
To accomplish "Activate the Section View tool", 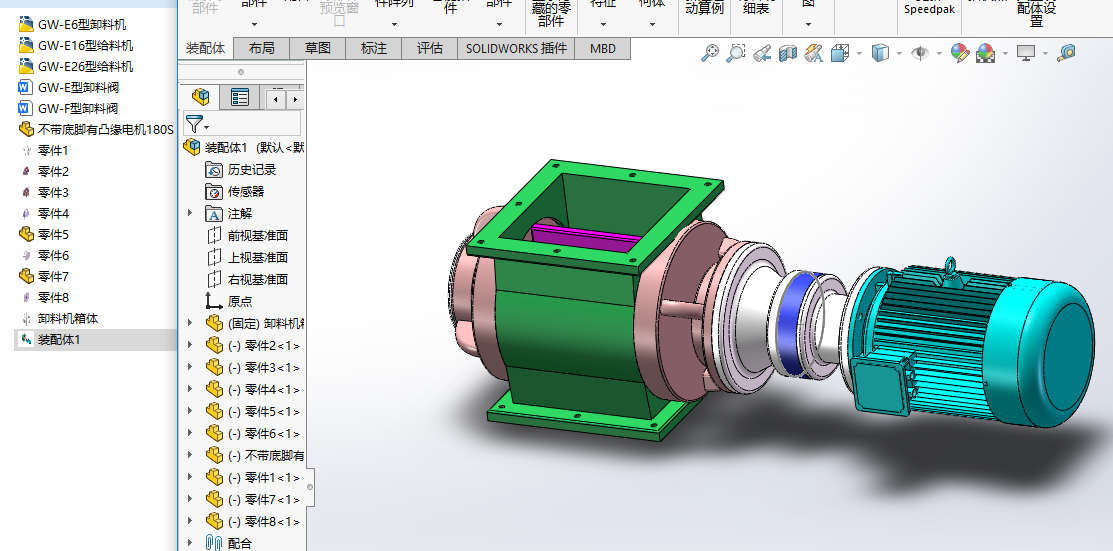I will click(x=788, y=53).
